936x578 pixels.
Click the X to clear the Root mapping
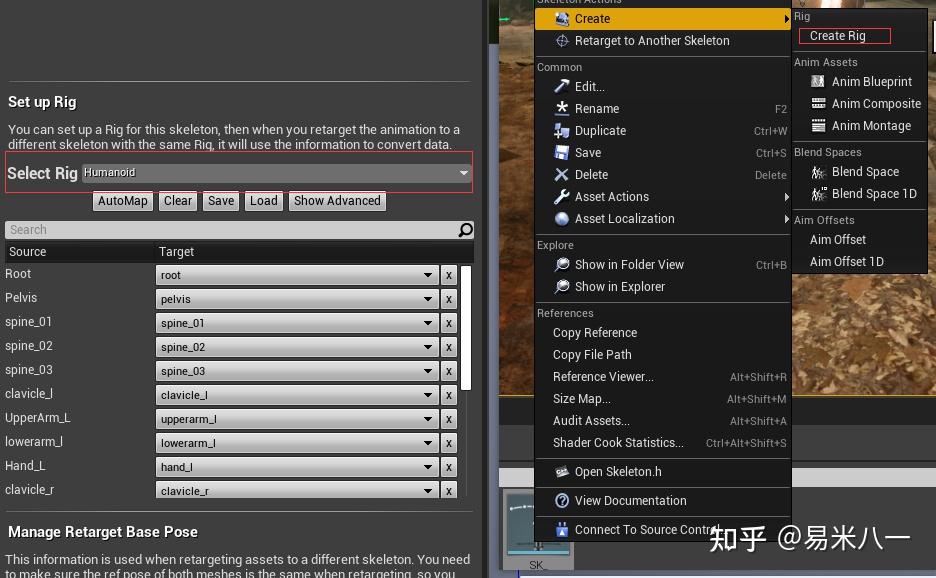(449, 274)
